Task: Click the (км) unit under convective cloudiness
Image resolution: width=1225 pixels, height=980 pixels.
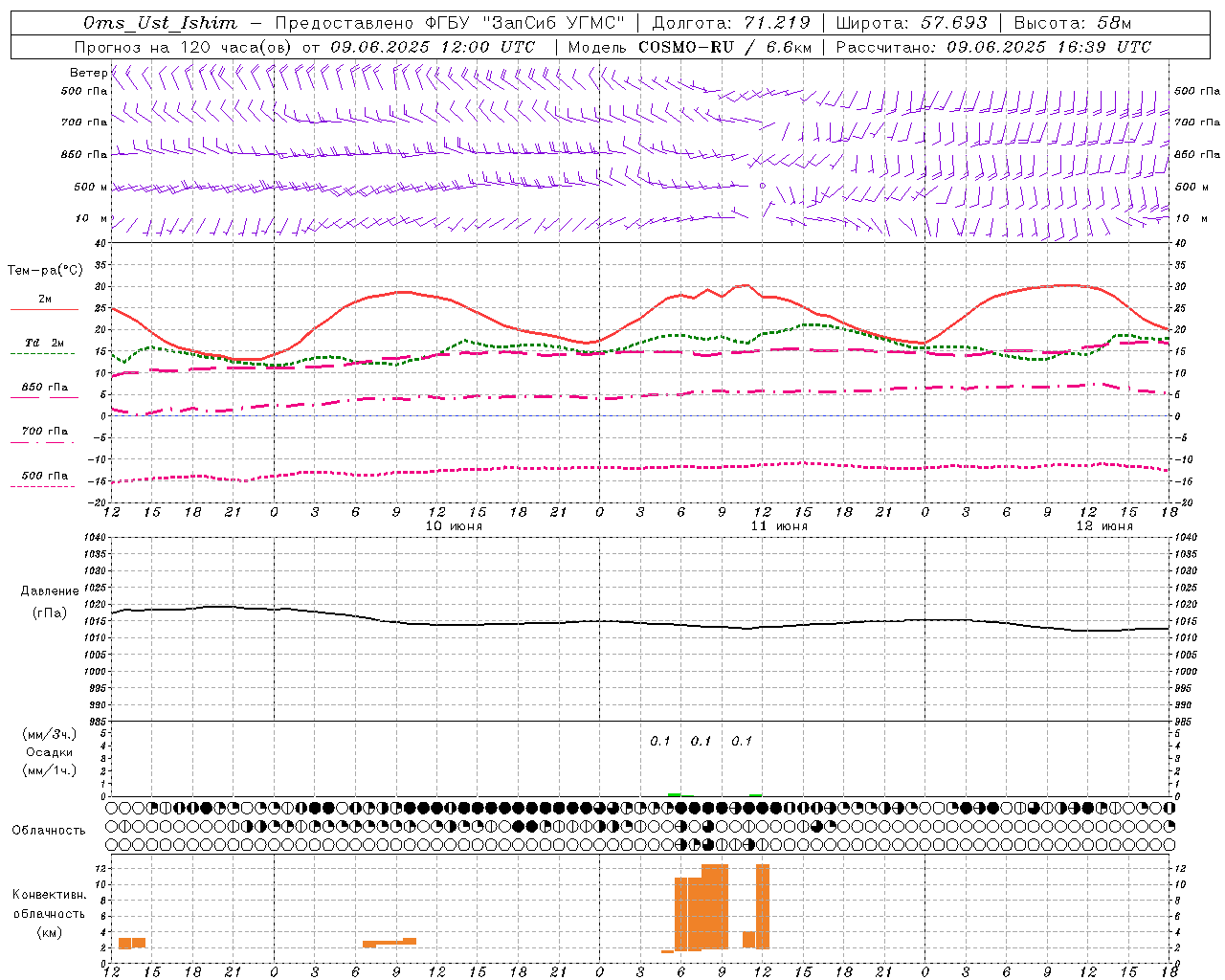Action: tap(50, 932)
